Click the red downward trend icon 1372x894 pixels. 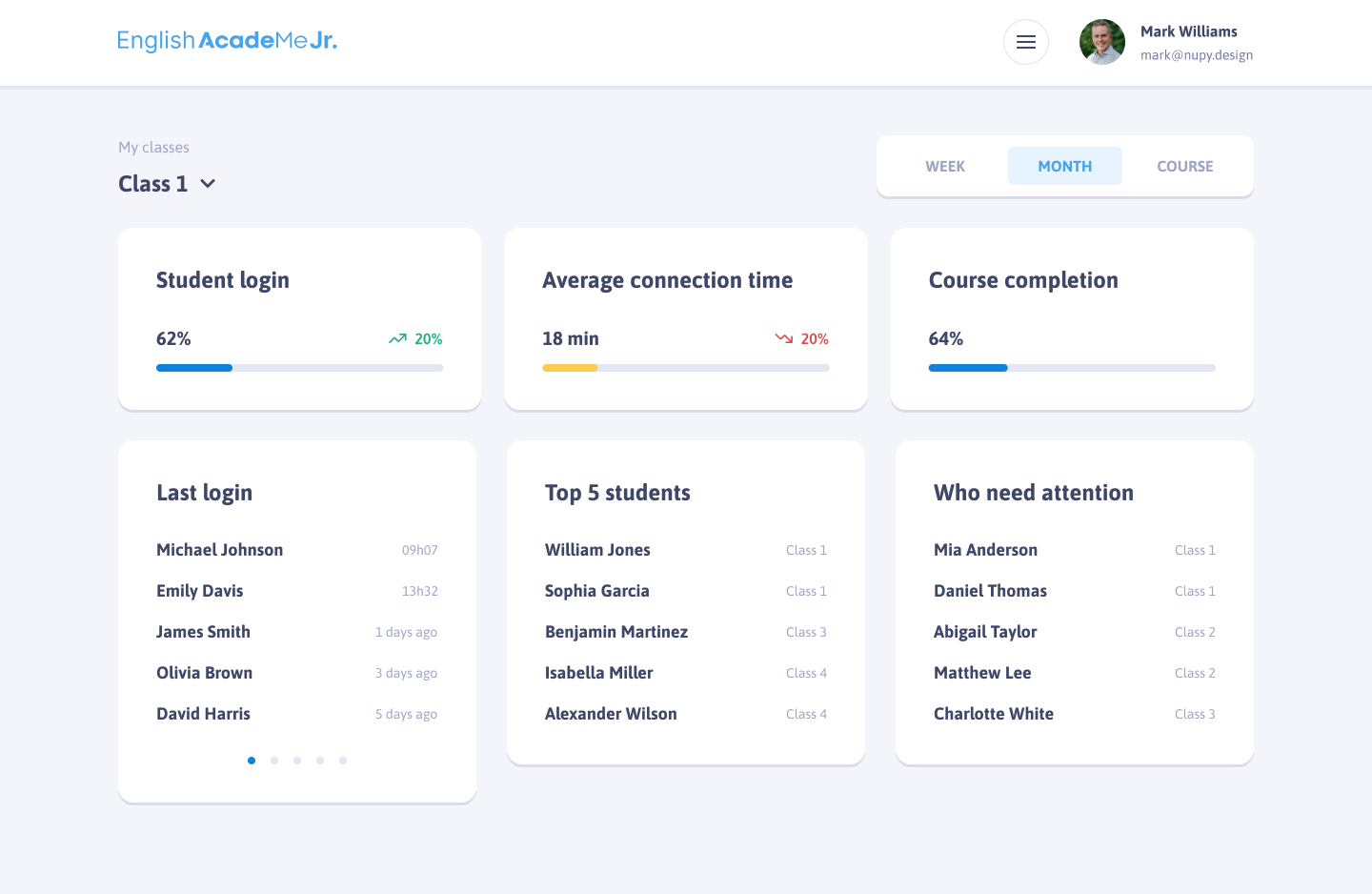pos(783,339)
